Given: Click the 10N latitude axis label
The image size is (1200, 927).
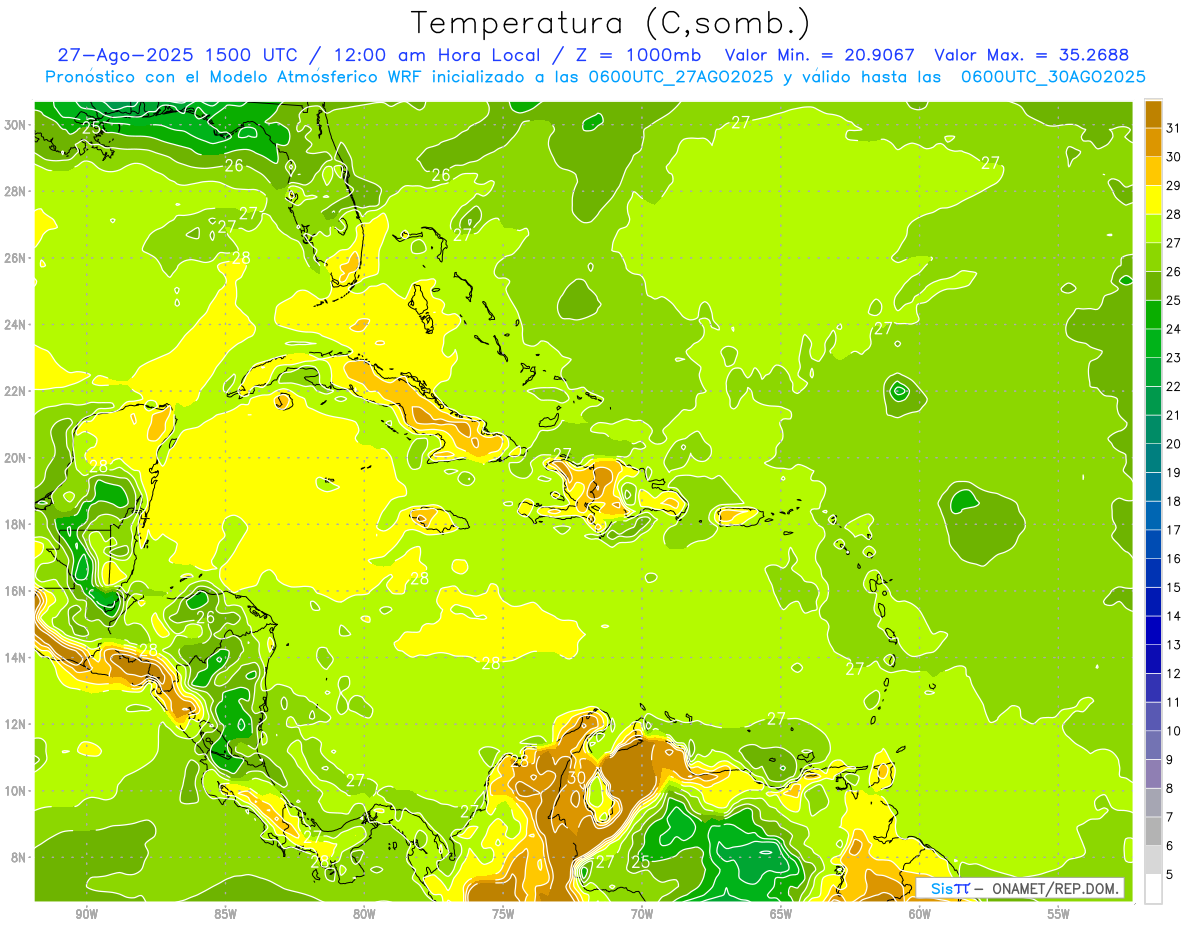Looking at the screenshot, I should tap(17, 790).
